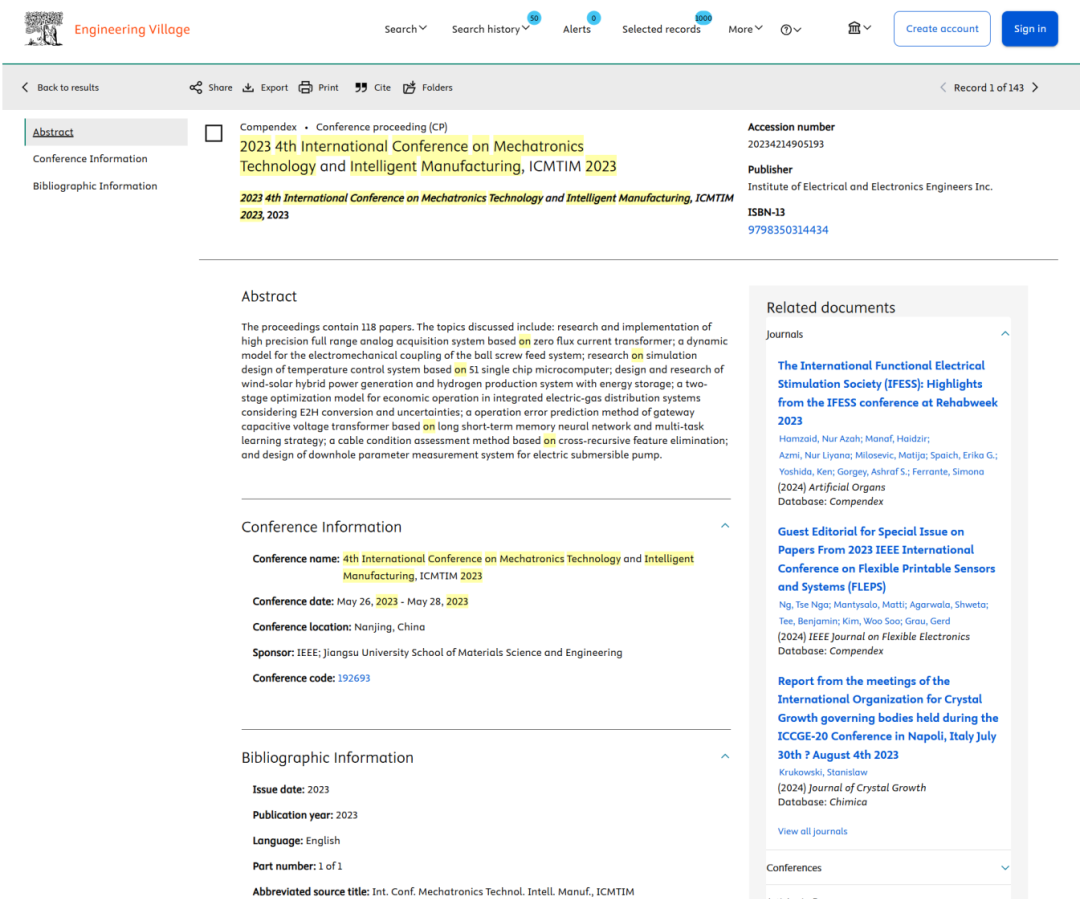The width and height of the screenshot is (1080, 899).
Task: Click the Related documents heading
Action: (x=831, y=308)
